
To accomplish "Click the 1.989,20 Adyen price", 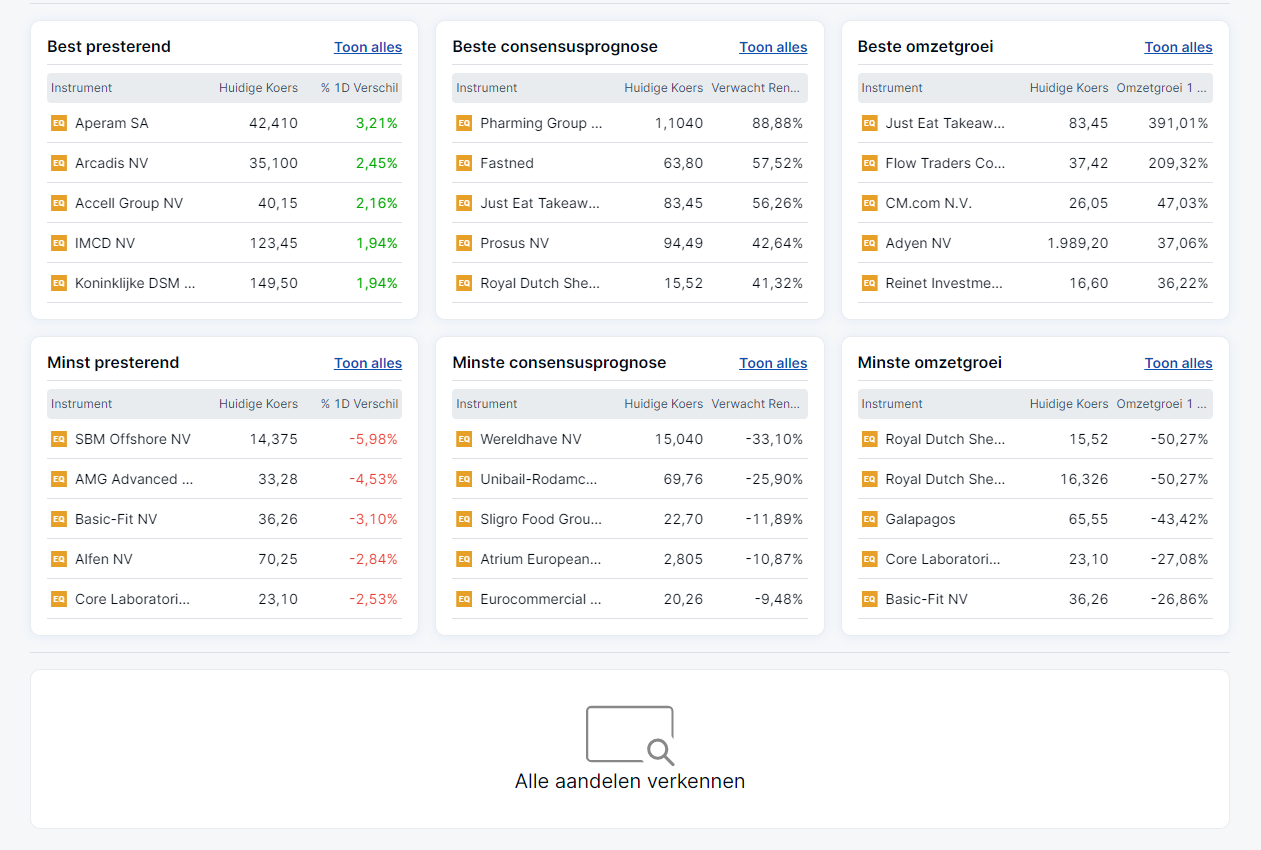I will point(1077,243).
